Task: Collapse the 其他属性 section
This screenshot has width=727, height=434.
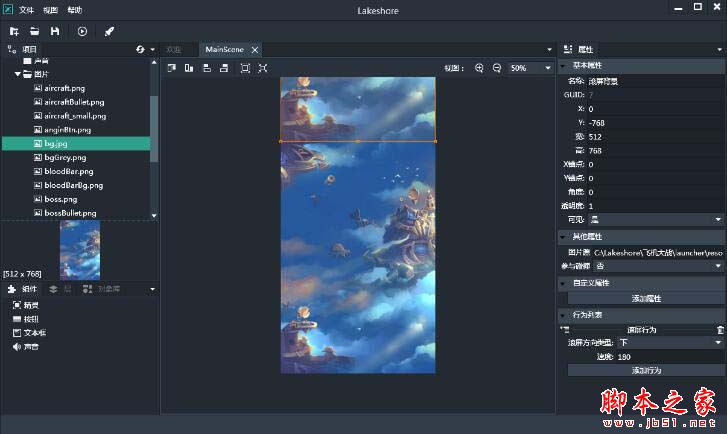Action: pyautogui.click(x=563, y=237)
